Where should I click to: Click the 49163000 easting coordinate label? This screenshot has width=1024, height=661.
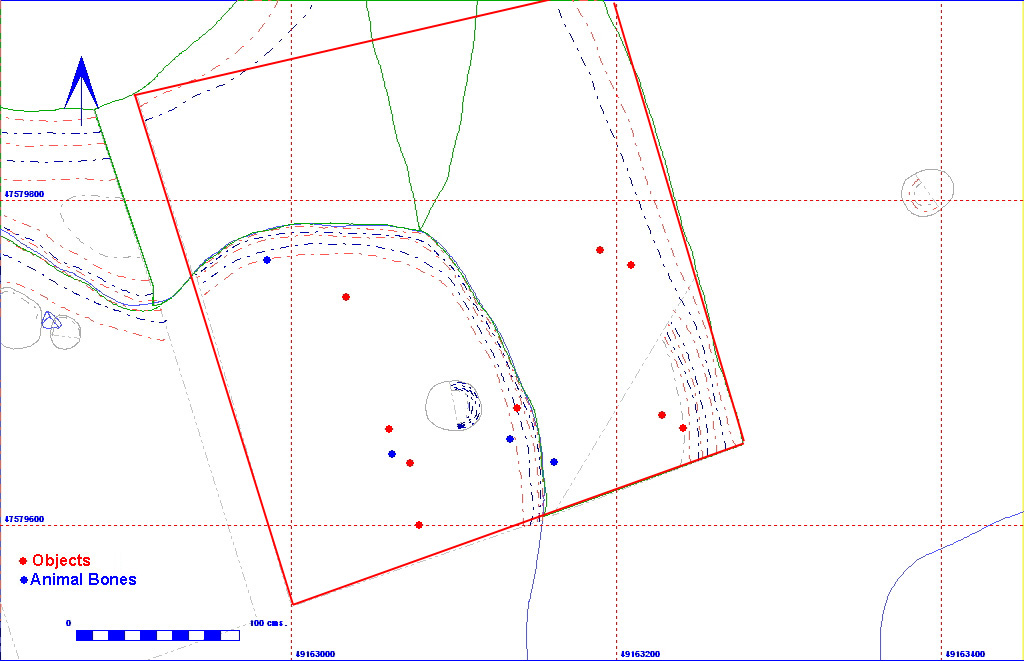[x=314, y=654]
